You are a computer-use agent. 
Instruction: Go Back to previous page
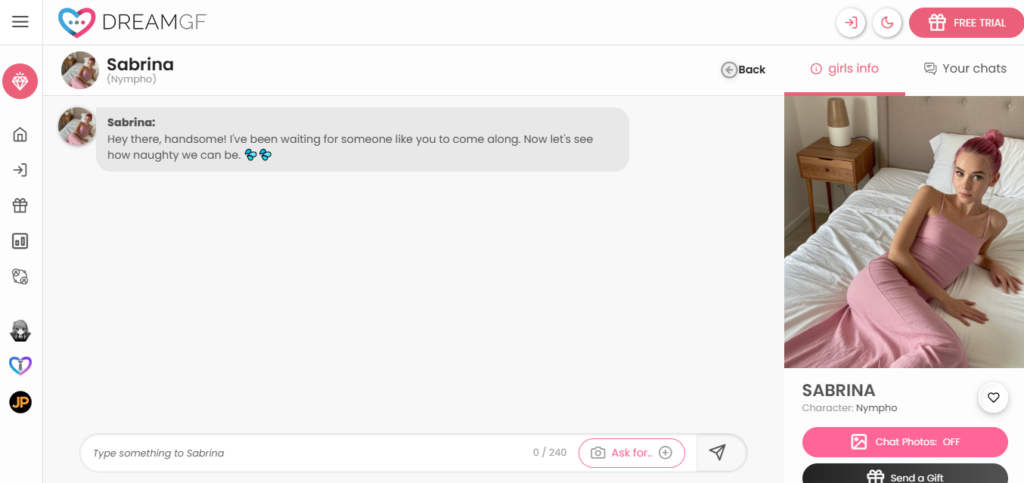[743, 69]
